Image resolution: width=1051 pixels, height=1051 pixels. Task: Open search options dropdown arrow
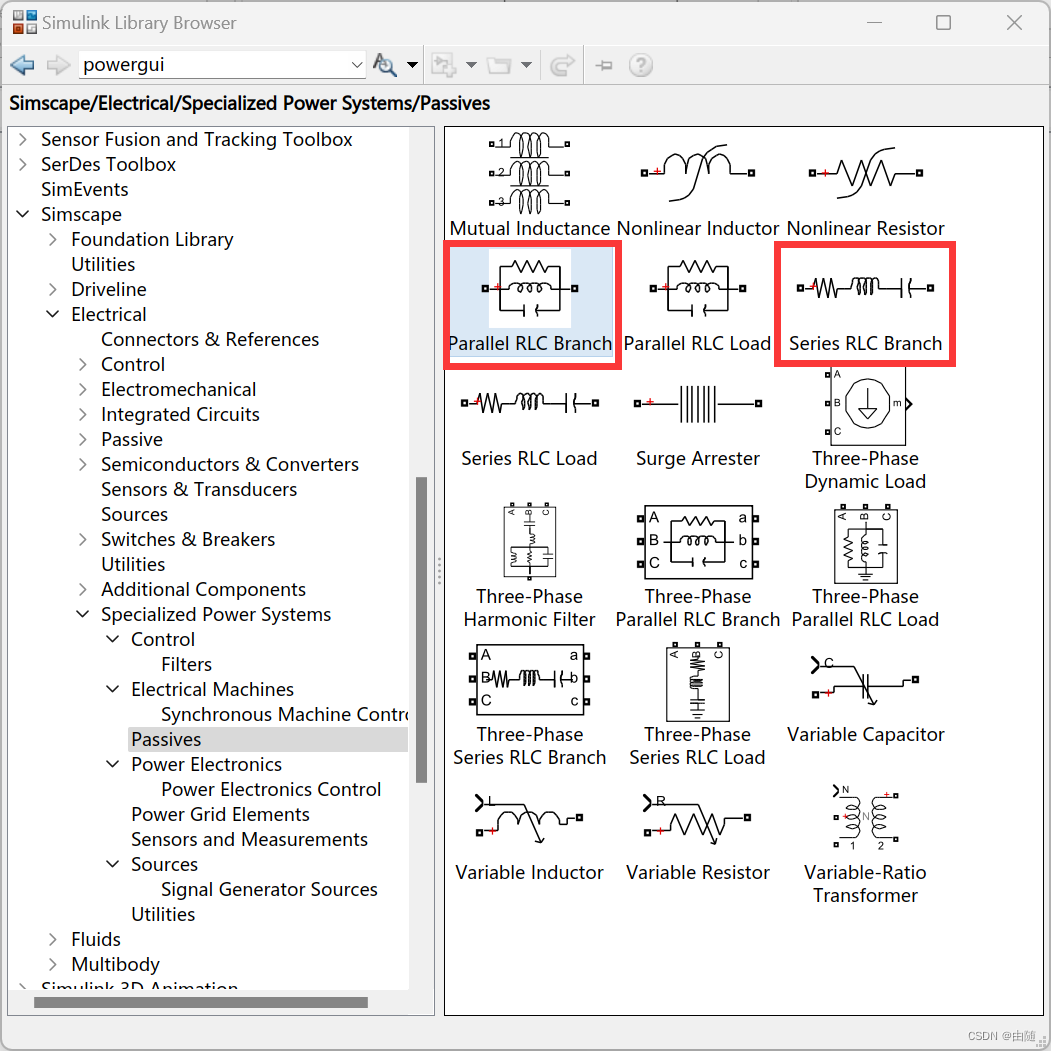412,65
